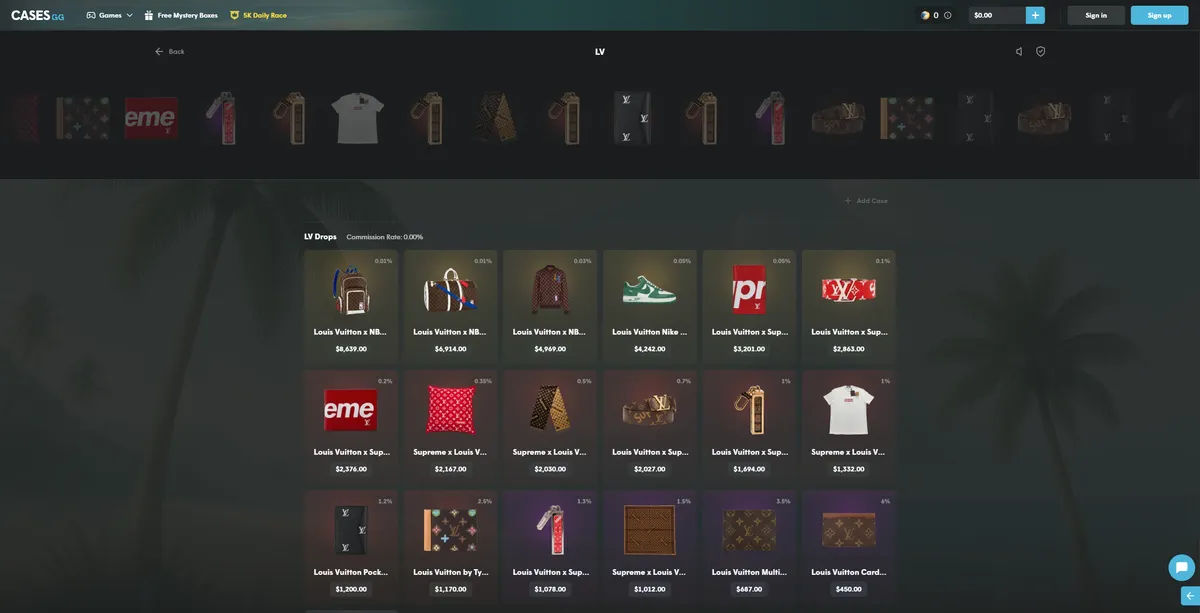Select the $2,863.00 red LV Supreme item
Screen dimensions: 1200x613
tap(848, 306)
